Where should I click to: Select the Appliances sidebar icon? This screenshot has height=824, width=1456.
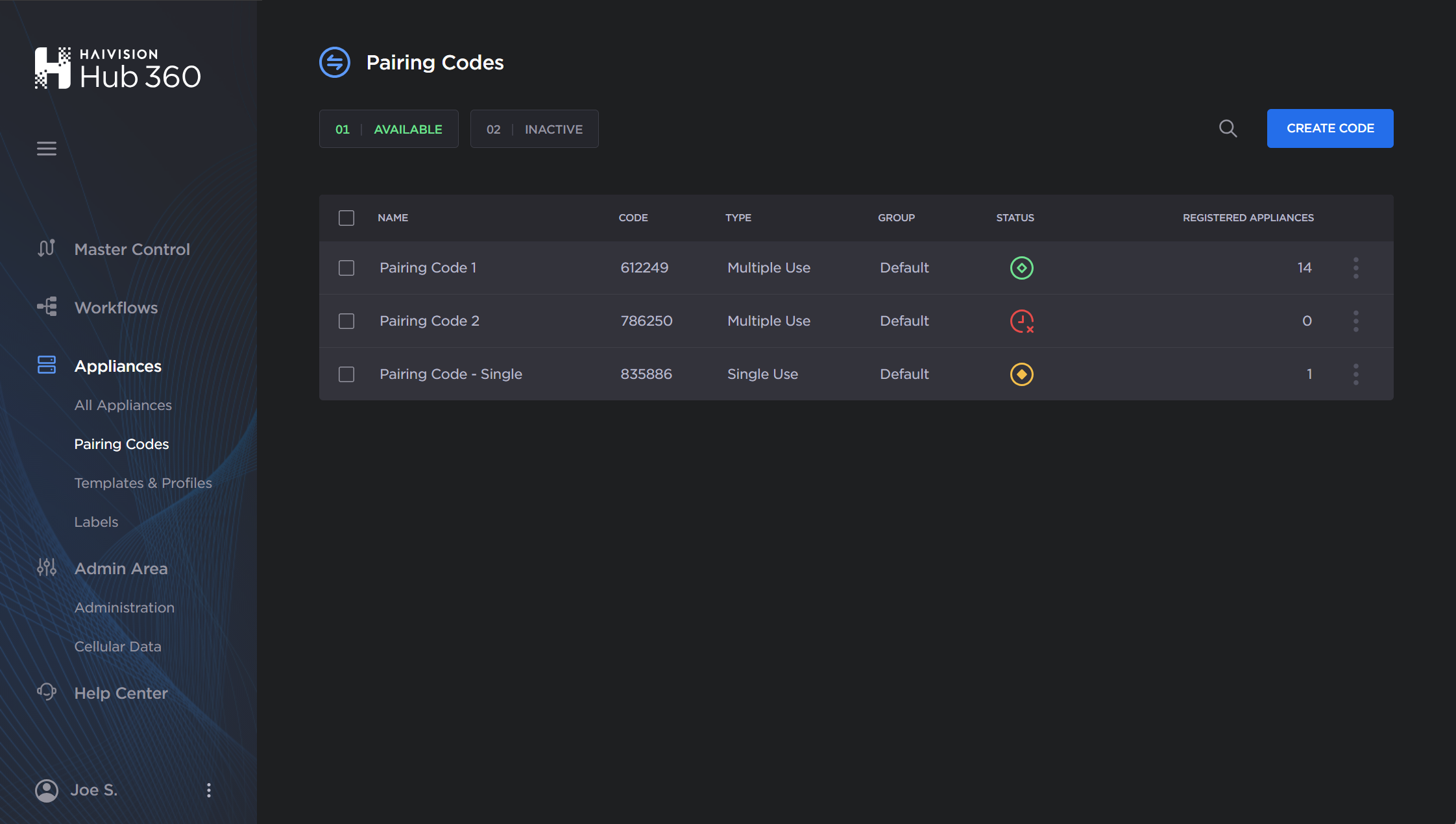point(46,365)
